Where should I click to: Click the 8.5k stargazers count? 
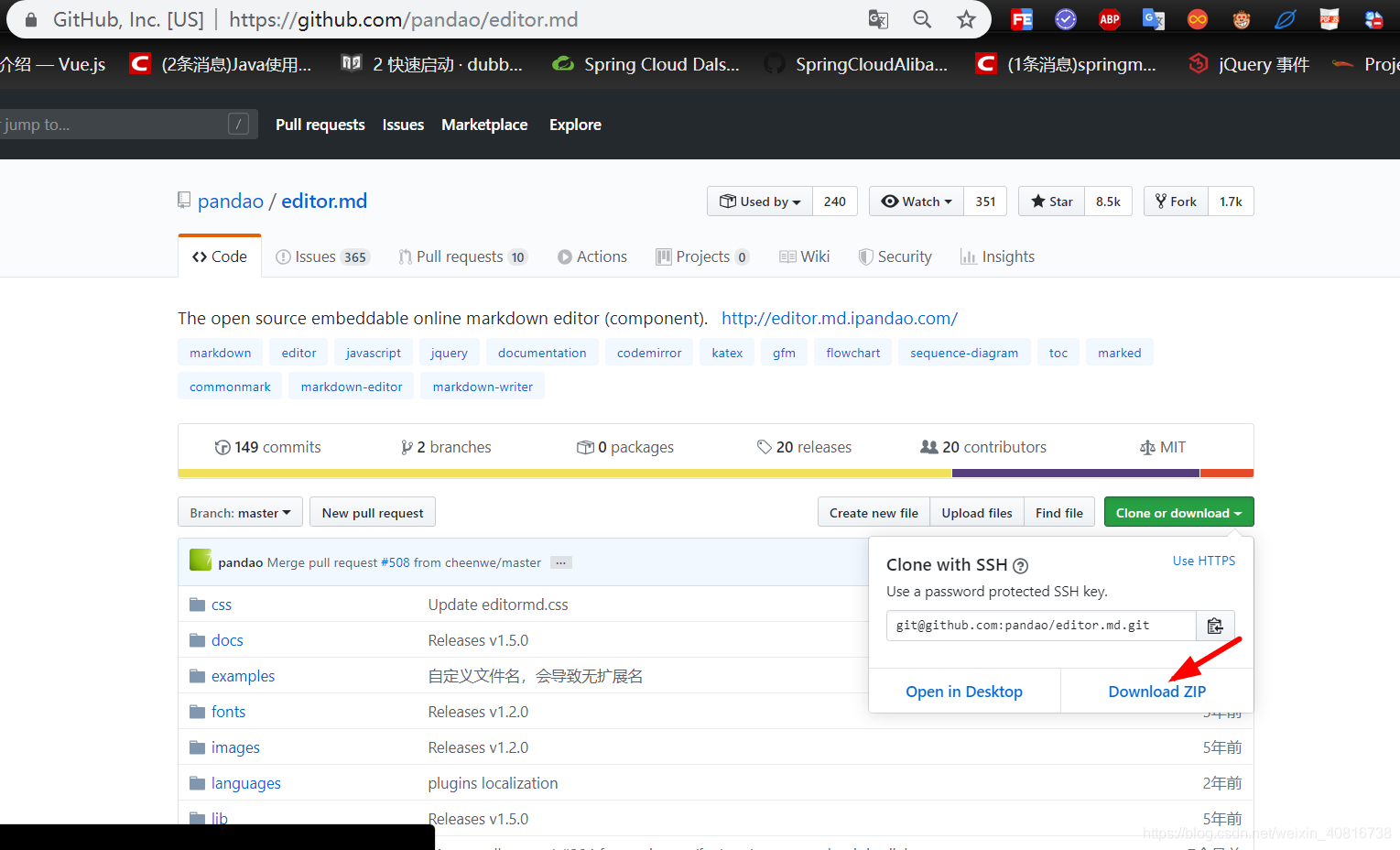point(1108,202)
